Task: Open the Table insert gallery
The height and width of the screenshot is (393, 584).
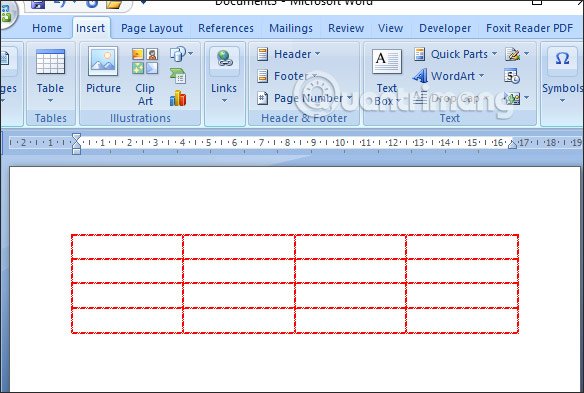Action: click(50, 76)
